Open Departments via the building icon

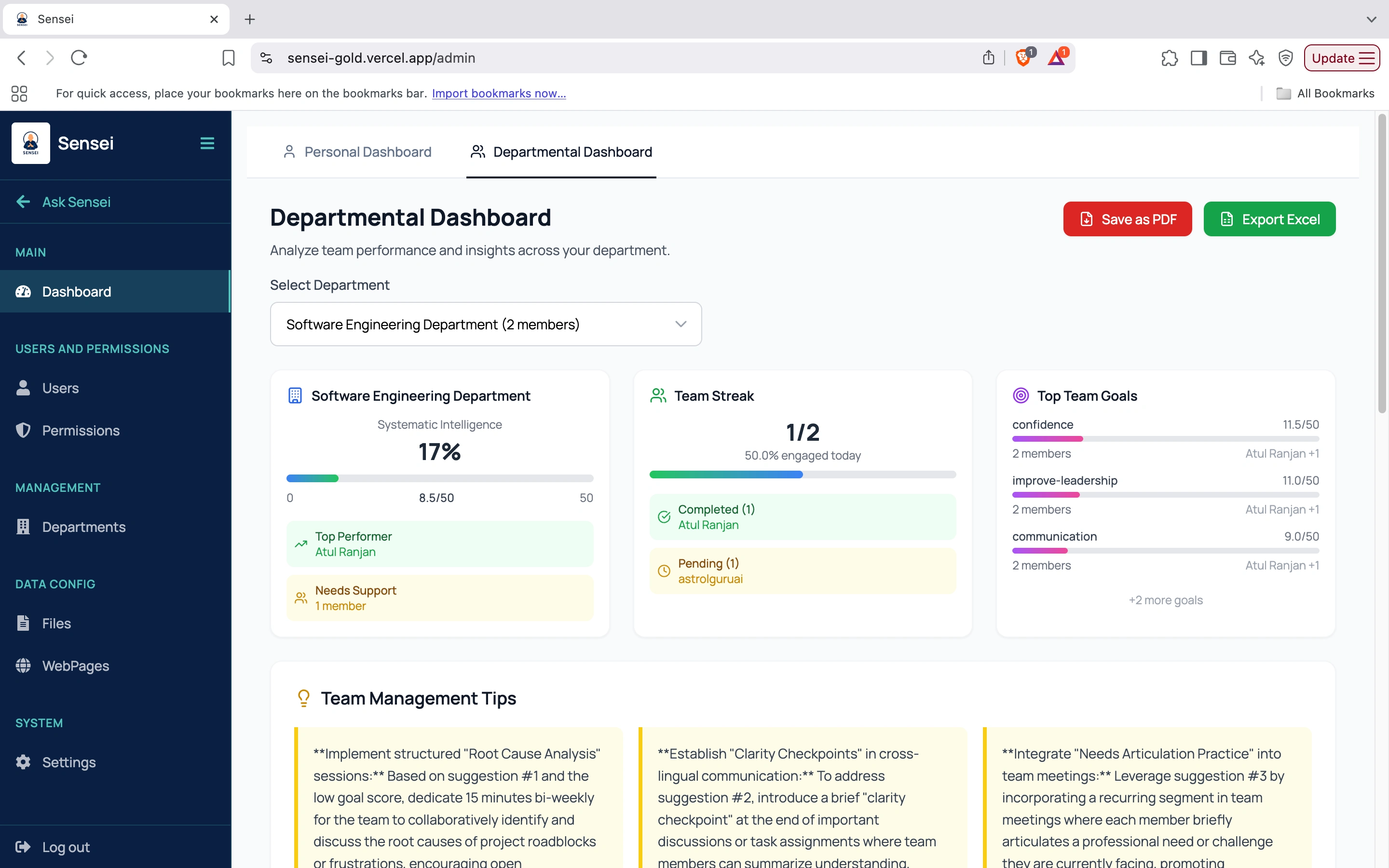[x=23, y=527]
